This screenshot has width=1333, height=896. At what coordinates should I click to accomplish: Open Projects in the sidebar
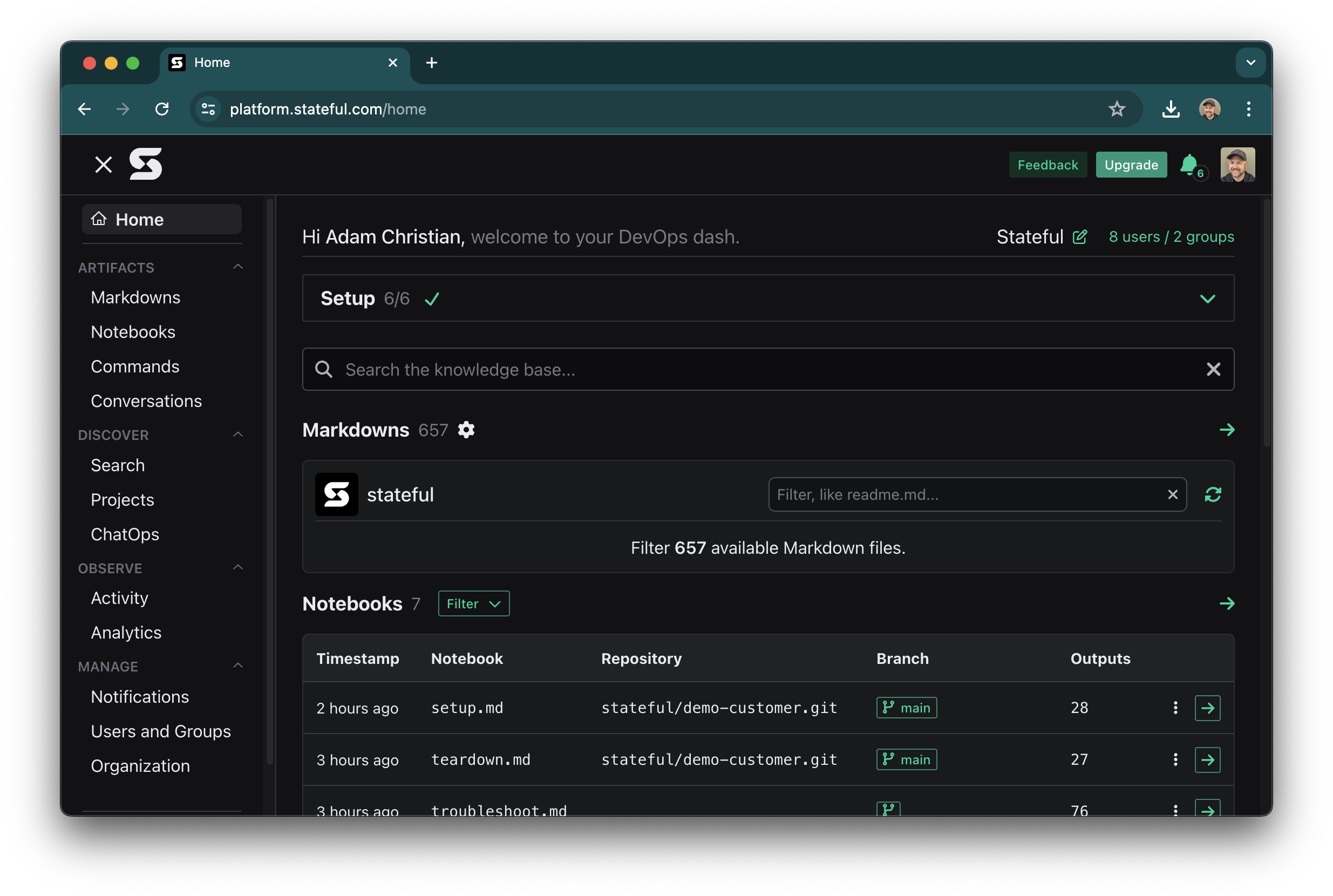123,500
